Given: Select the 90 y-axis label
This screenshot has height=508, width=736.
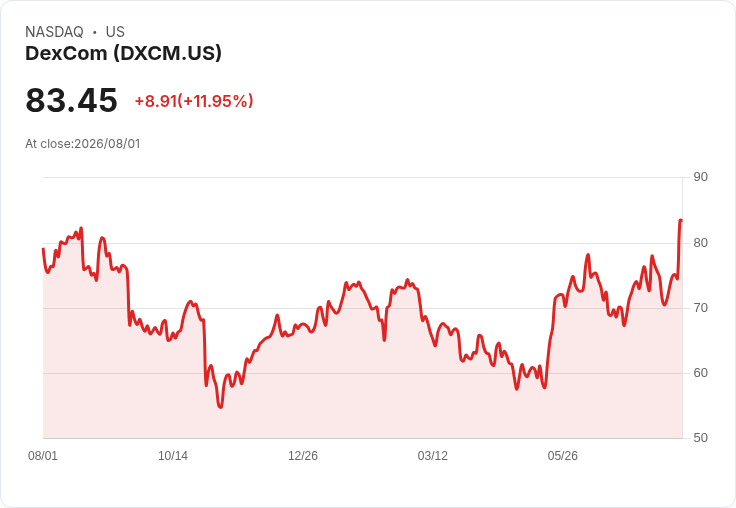Looking at the screenshot, I should click(x=700, y=177).
